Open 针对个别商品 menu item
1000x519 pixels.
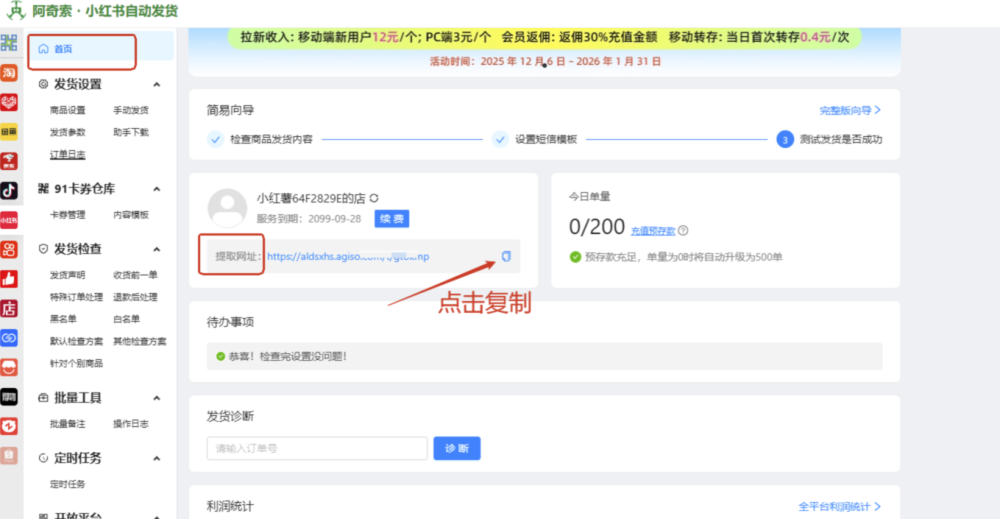tap(77, 363)
